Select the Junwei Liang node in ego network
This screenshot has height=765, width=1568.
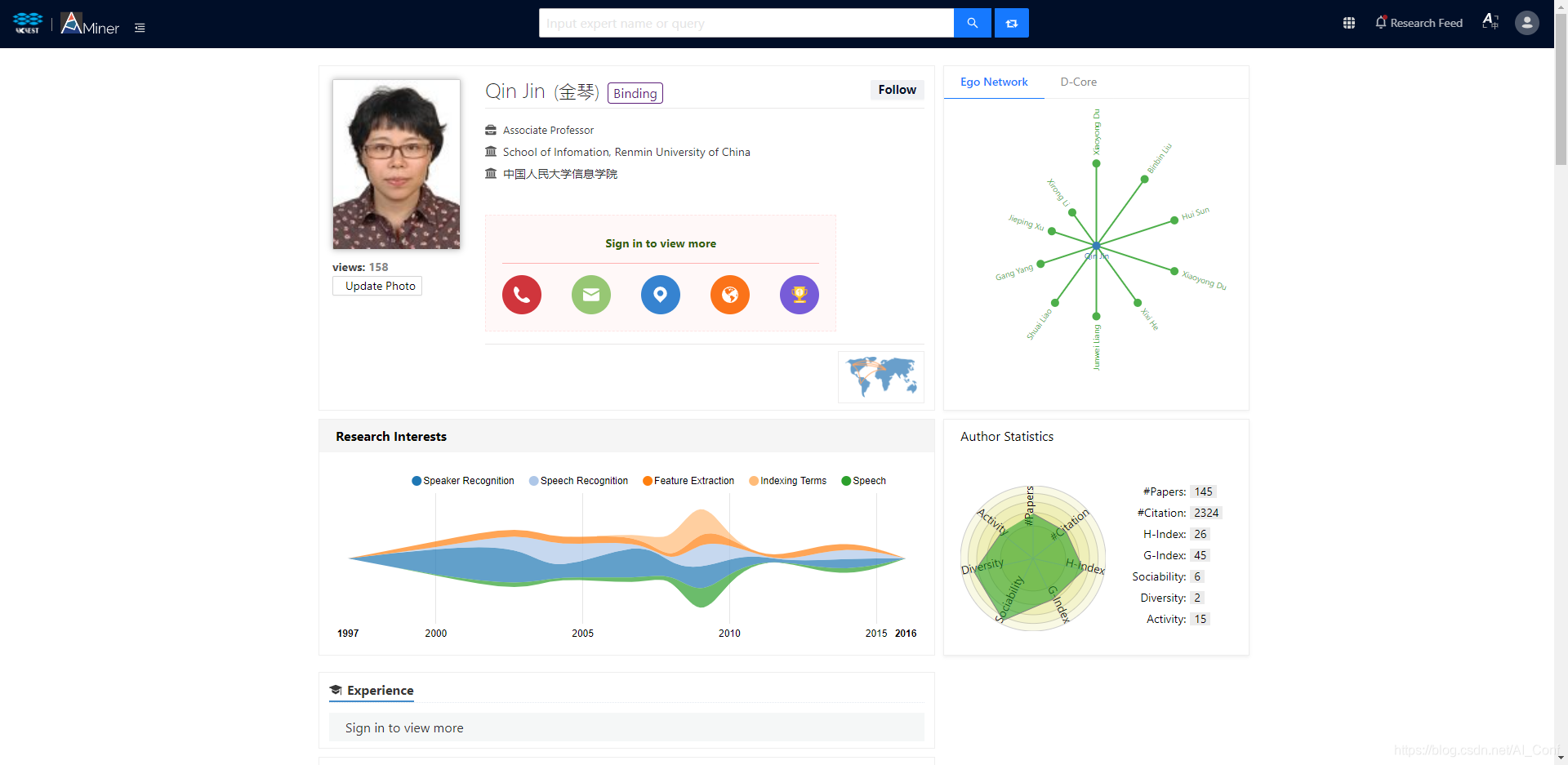1096,316
